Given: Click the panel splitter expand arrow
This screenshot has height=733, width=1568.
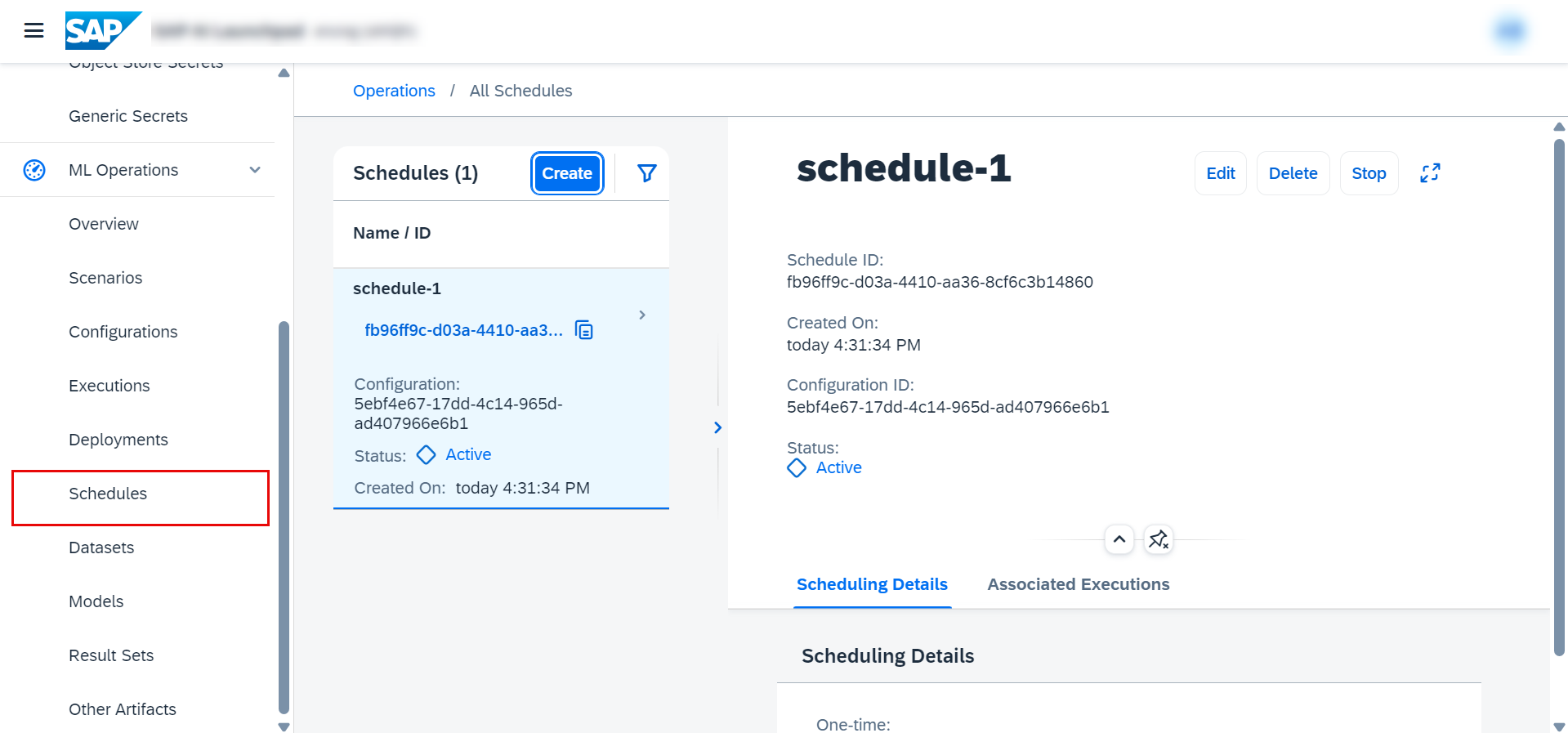Looking at the screenshot, I should [717, 427].
